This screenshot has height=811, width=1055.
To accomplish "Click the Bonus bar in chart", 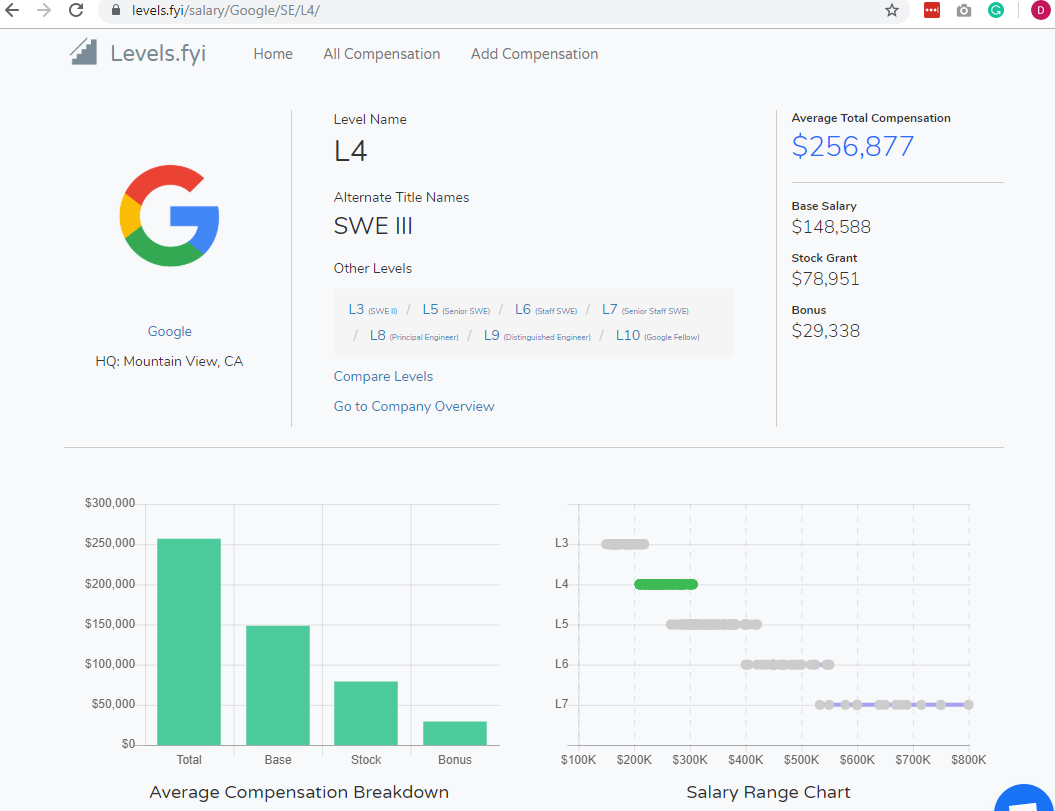I will (455, 733).
